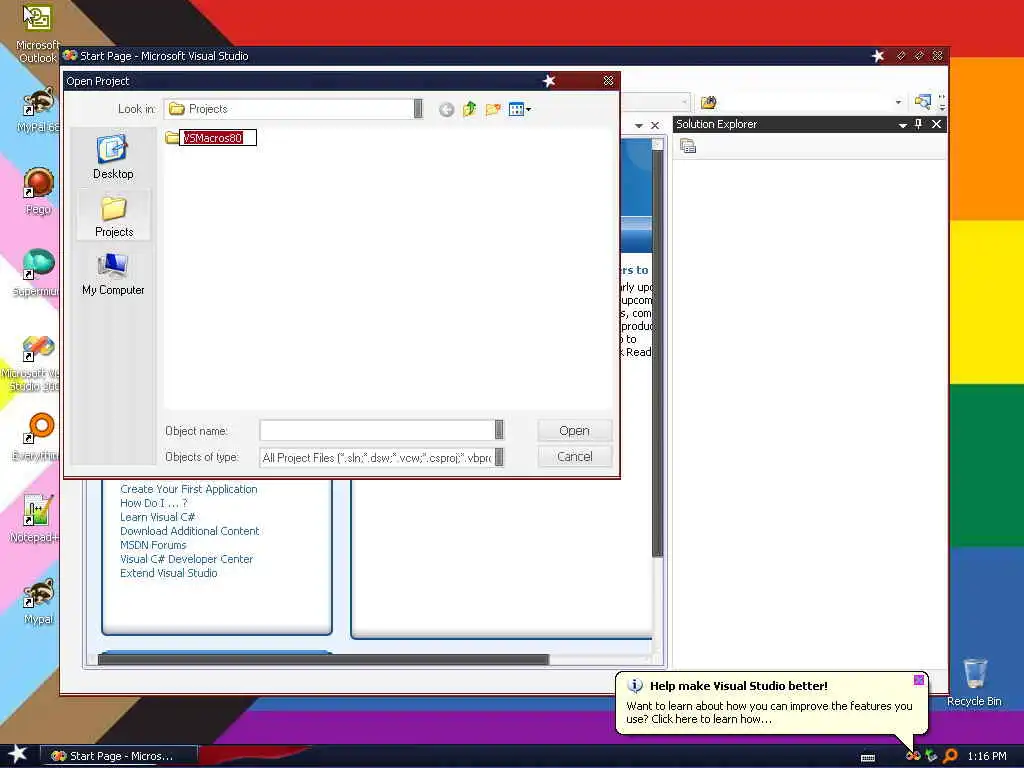Click the balloon text to learn how
Viewport: 1024px width, 768px height.
769,712
